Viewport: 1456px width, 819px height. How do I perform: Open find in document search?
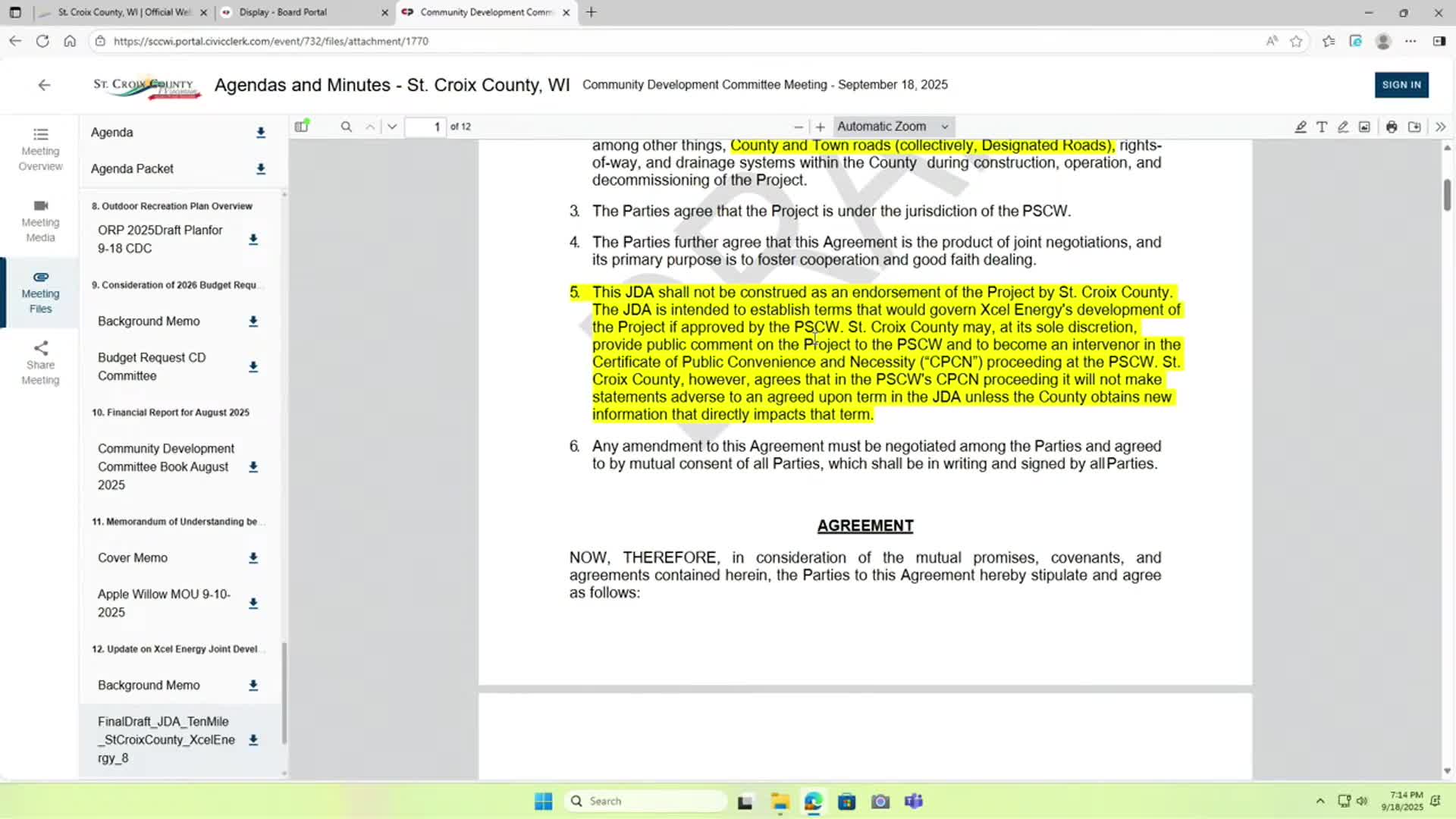tap(346, 127)
